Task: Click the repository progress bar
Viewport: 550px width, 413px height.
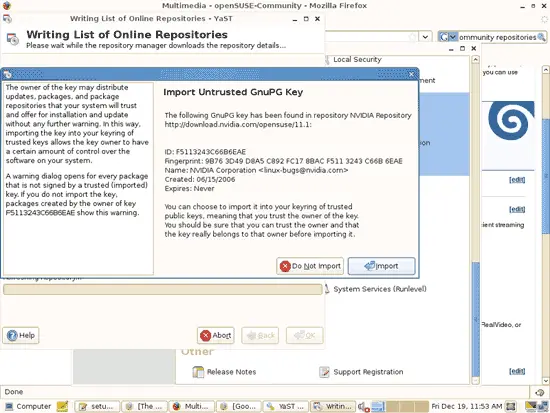Action: [163, 289]
